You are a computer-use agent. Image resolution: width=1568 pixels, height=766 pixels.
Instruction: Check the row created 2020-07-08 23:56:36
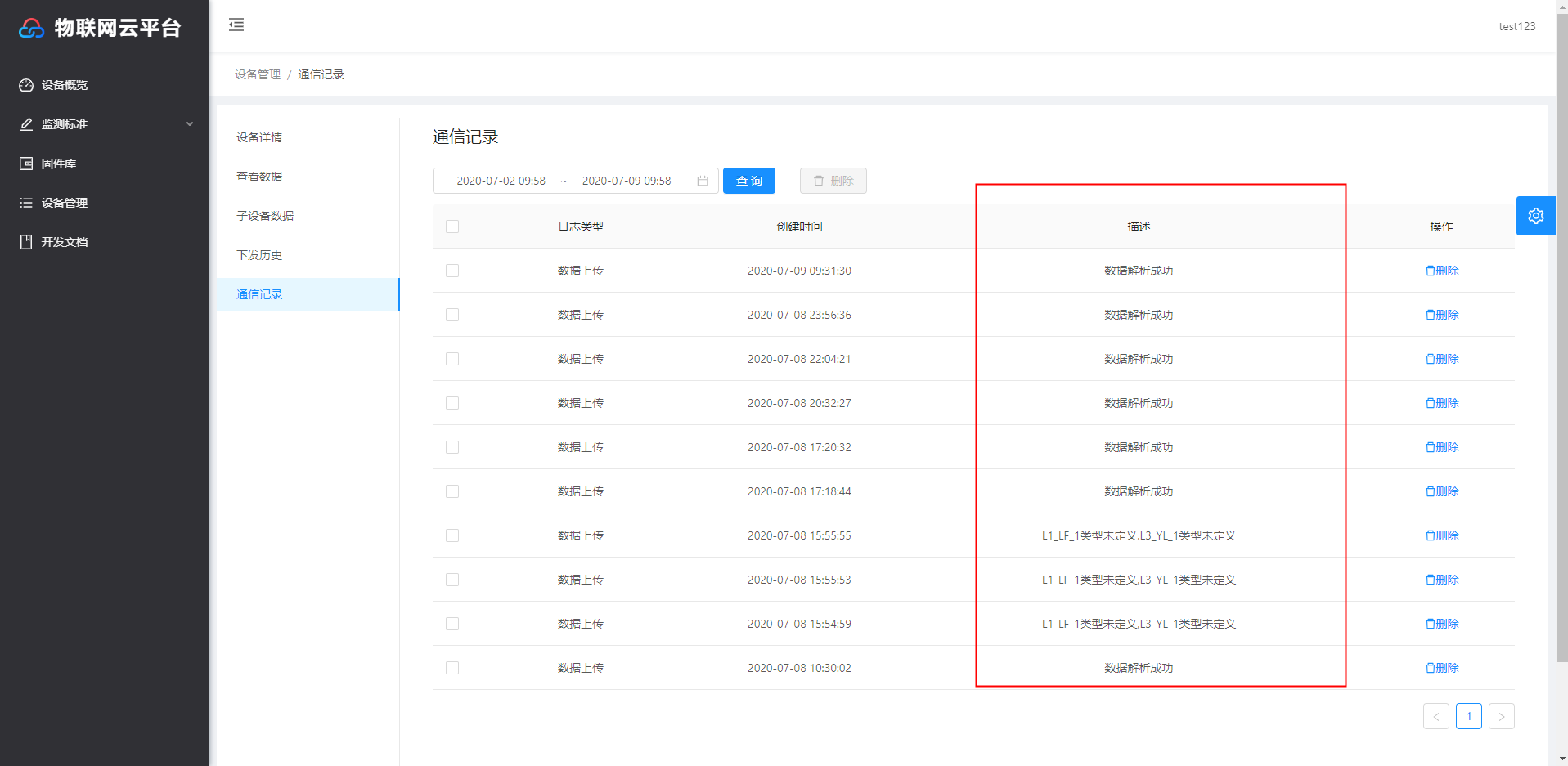452,315
